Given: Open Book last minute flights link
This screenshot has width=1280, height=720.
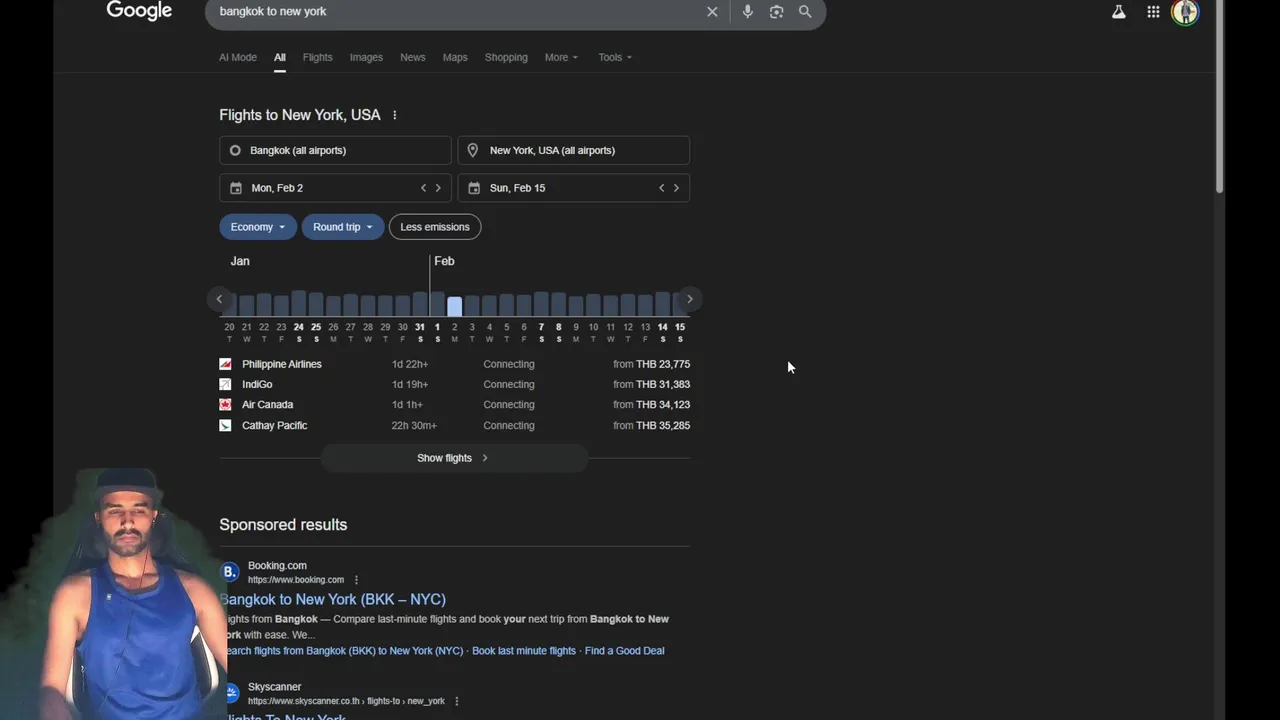Looking at the screenshot, I should 524,651.
